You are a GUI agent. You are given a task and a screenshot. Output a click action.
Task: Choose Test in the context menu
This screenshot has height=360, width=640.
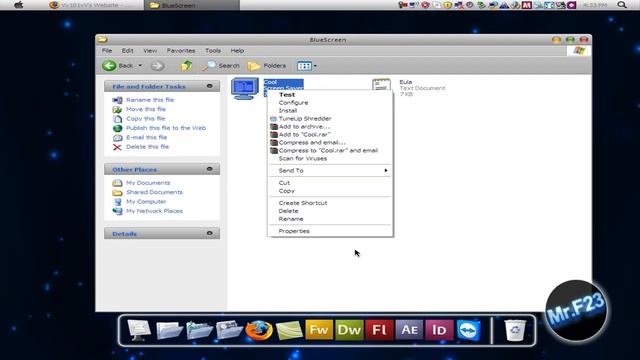pyautogui.click(x=330, y=95)
